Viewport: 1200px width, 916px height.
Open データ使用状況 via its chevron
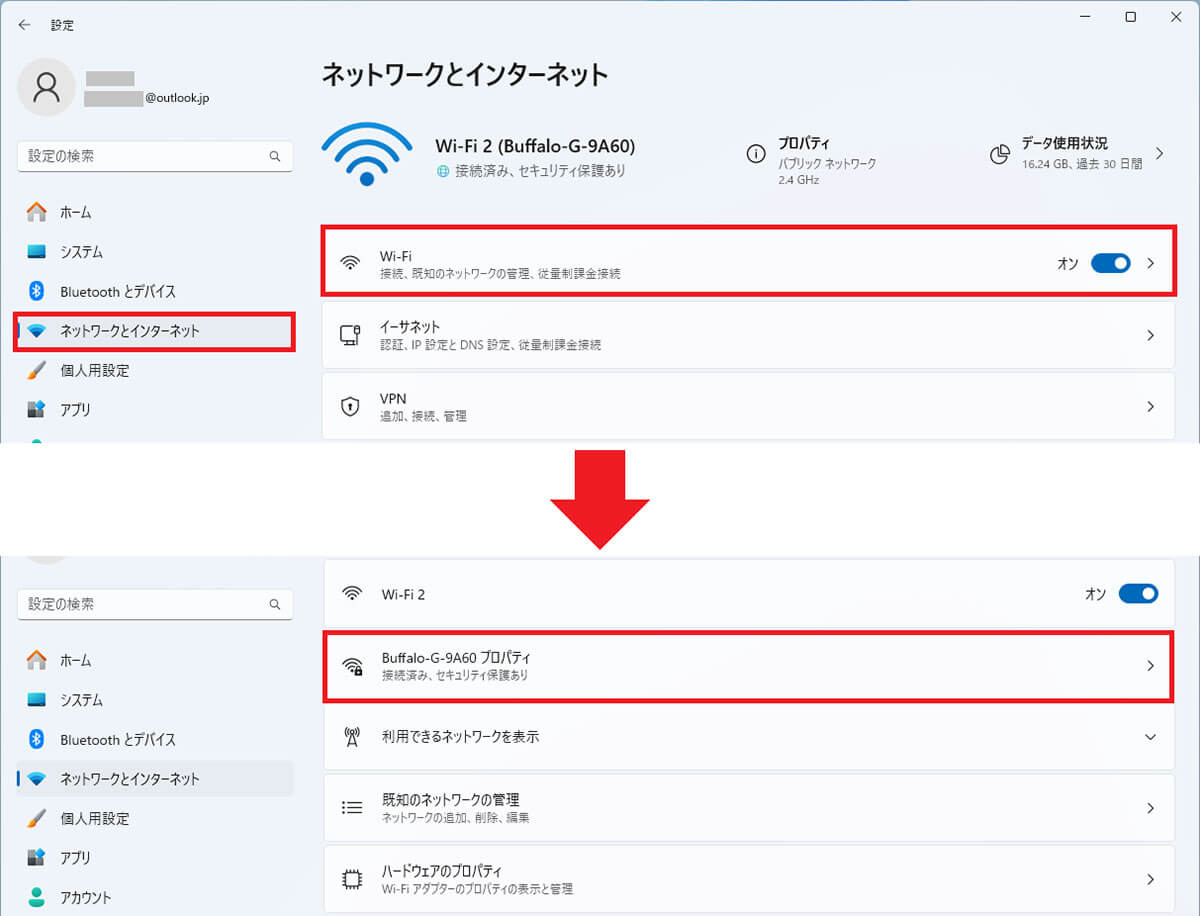click(x=1159, y=153)
